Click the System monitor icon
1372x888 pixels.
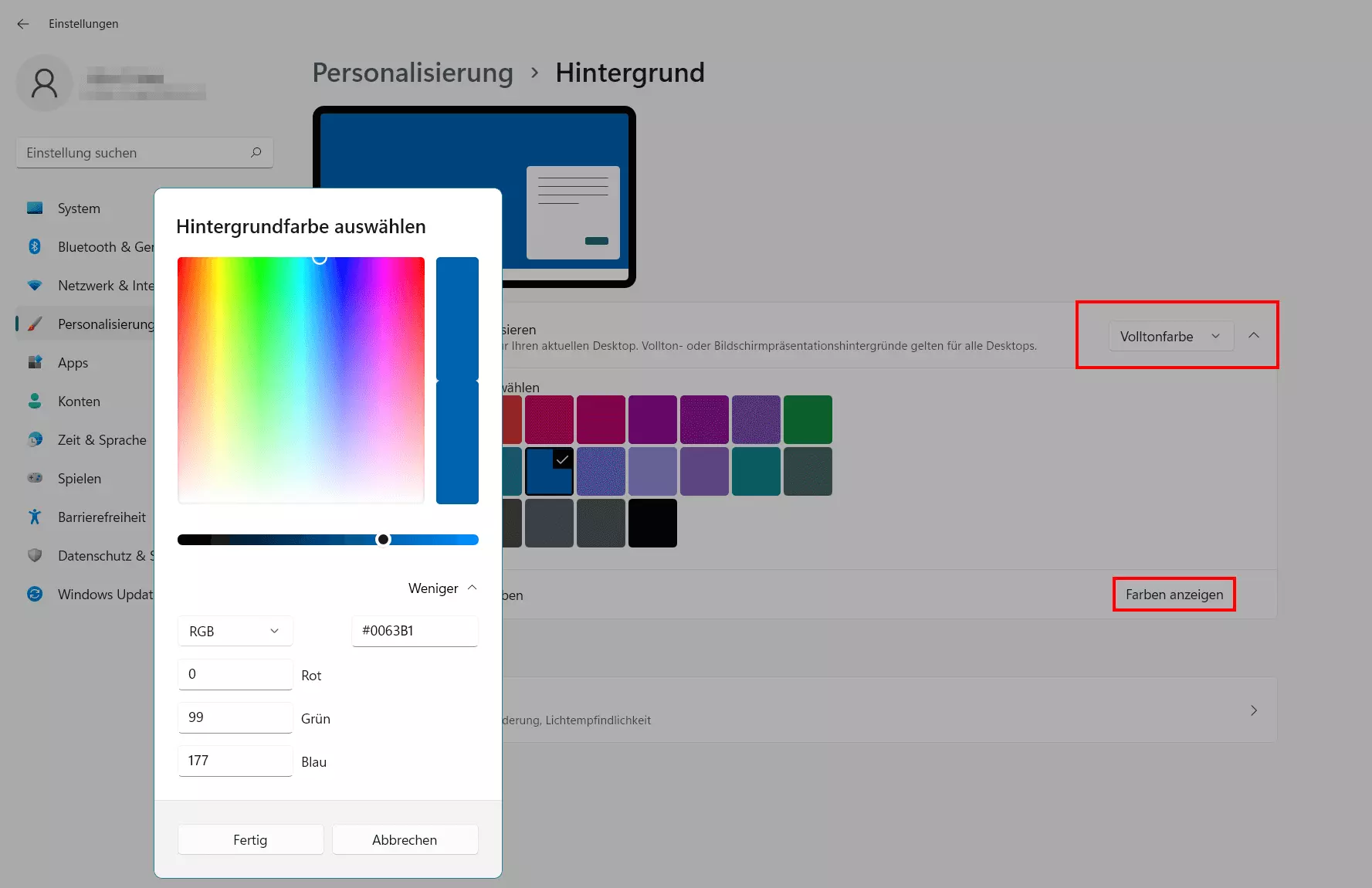(x=35, y=208)
